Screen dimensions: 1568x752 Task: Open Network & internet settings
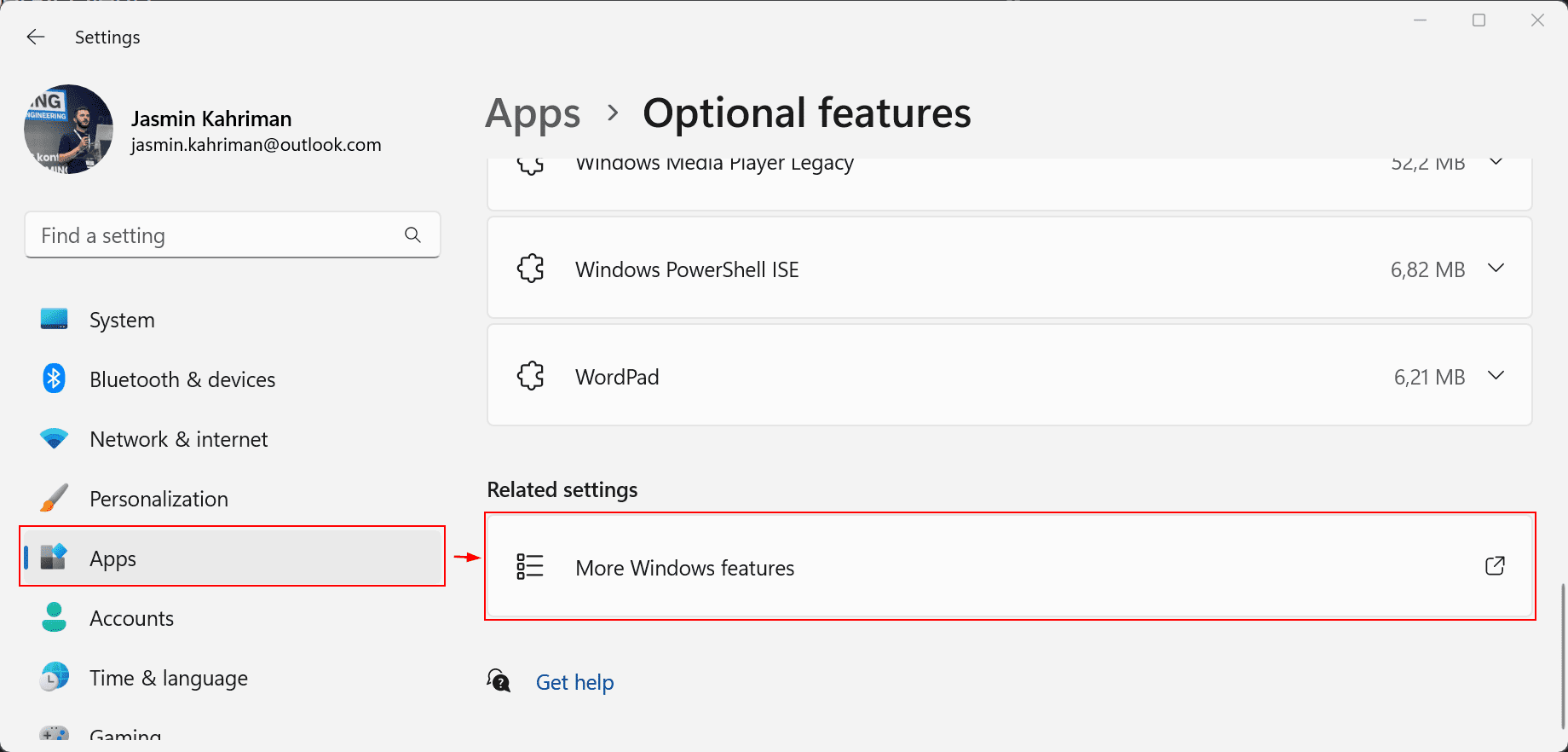tap(233, 439)
